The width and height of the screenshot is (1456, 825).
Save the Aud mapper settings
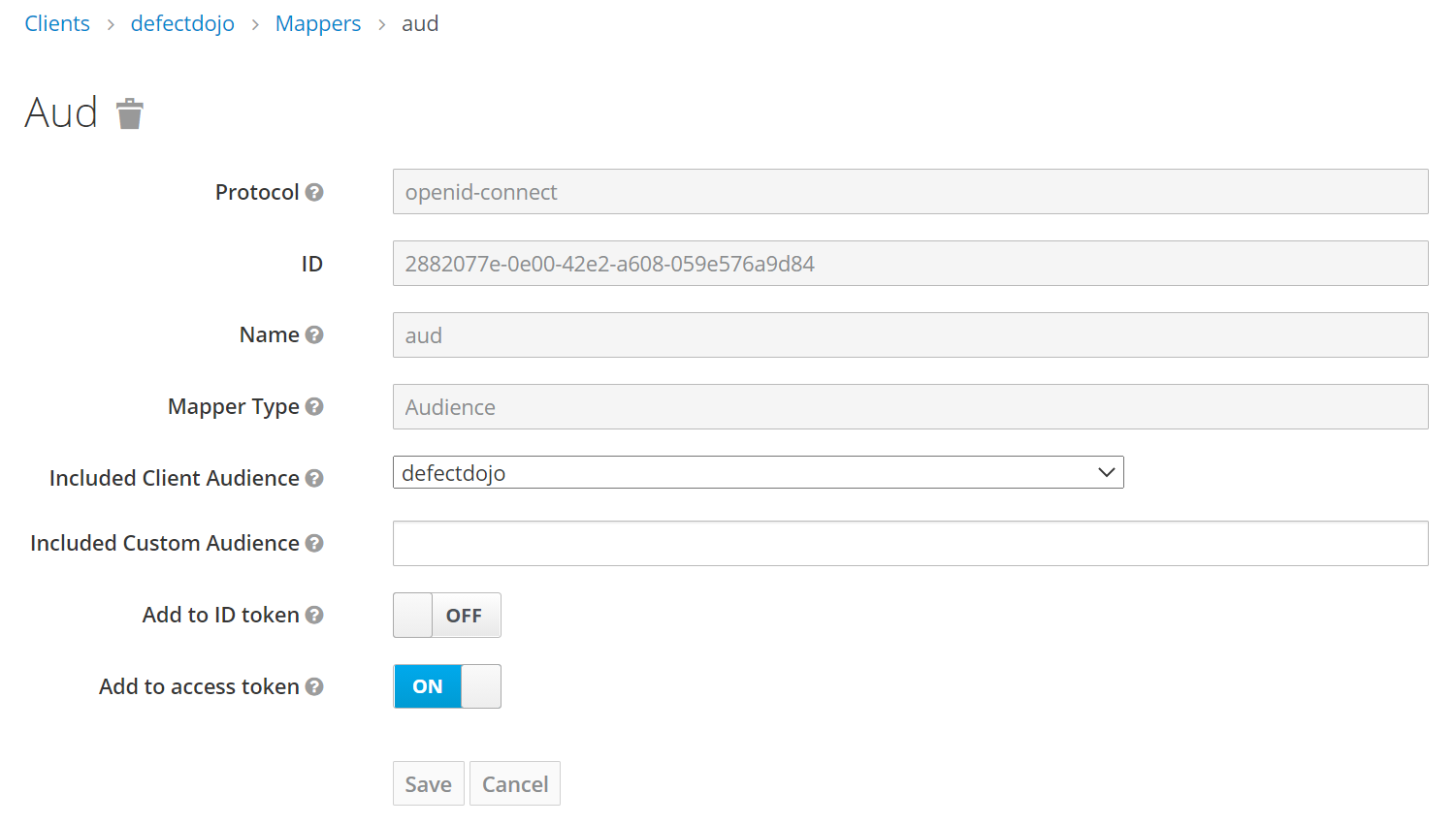tap(428, 782)
